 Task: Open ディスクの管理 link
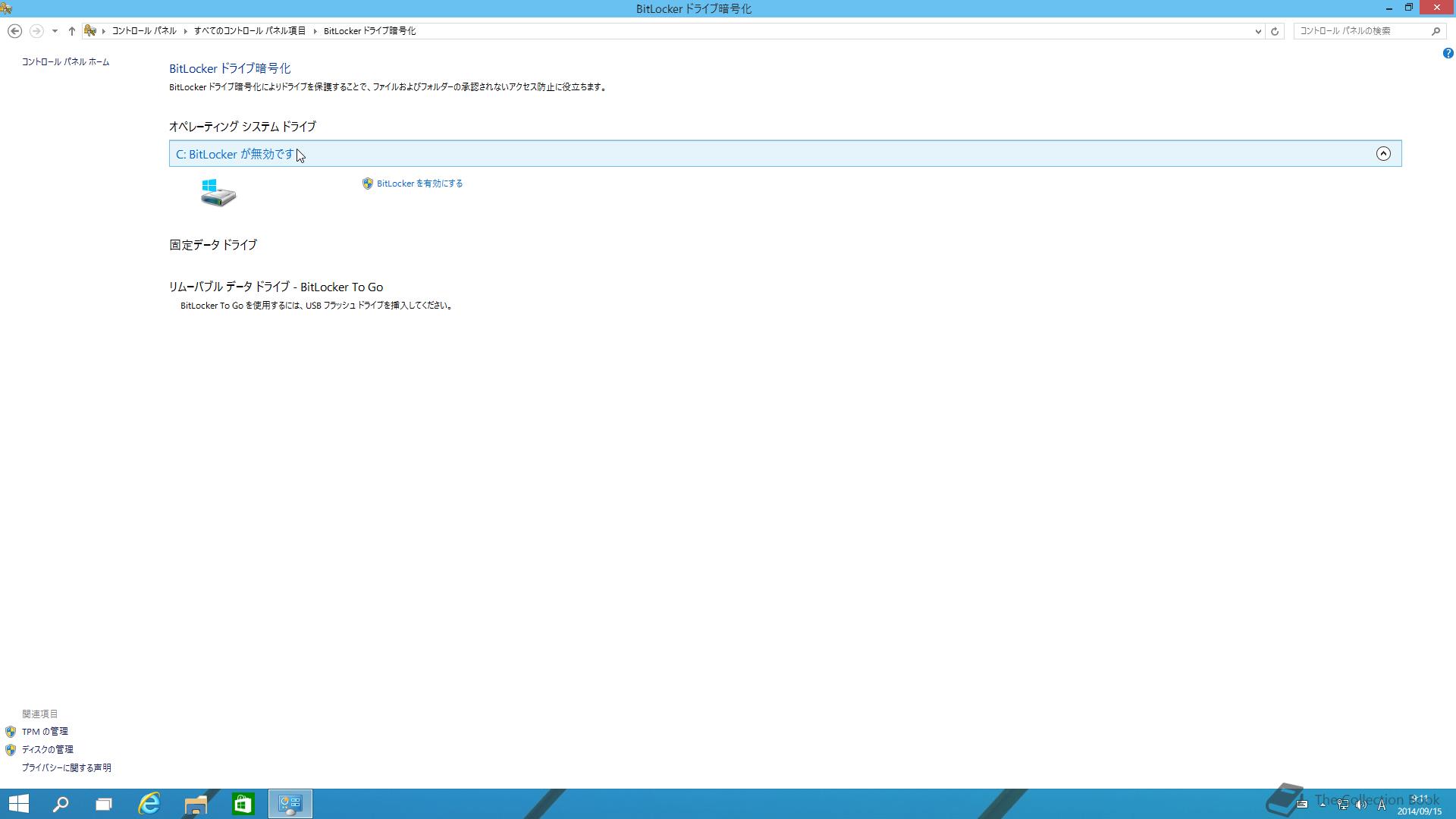[x=47, y=750]
